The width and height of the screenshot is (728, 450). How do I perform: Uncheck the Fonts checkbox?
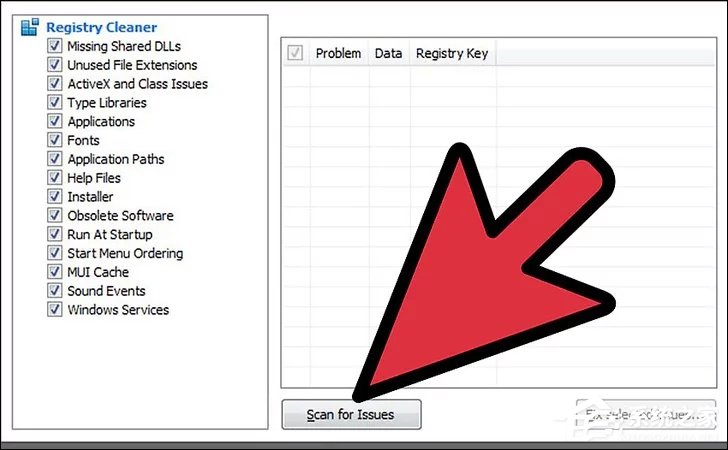point(54,140)
